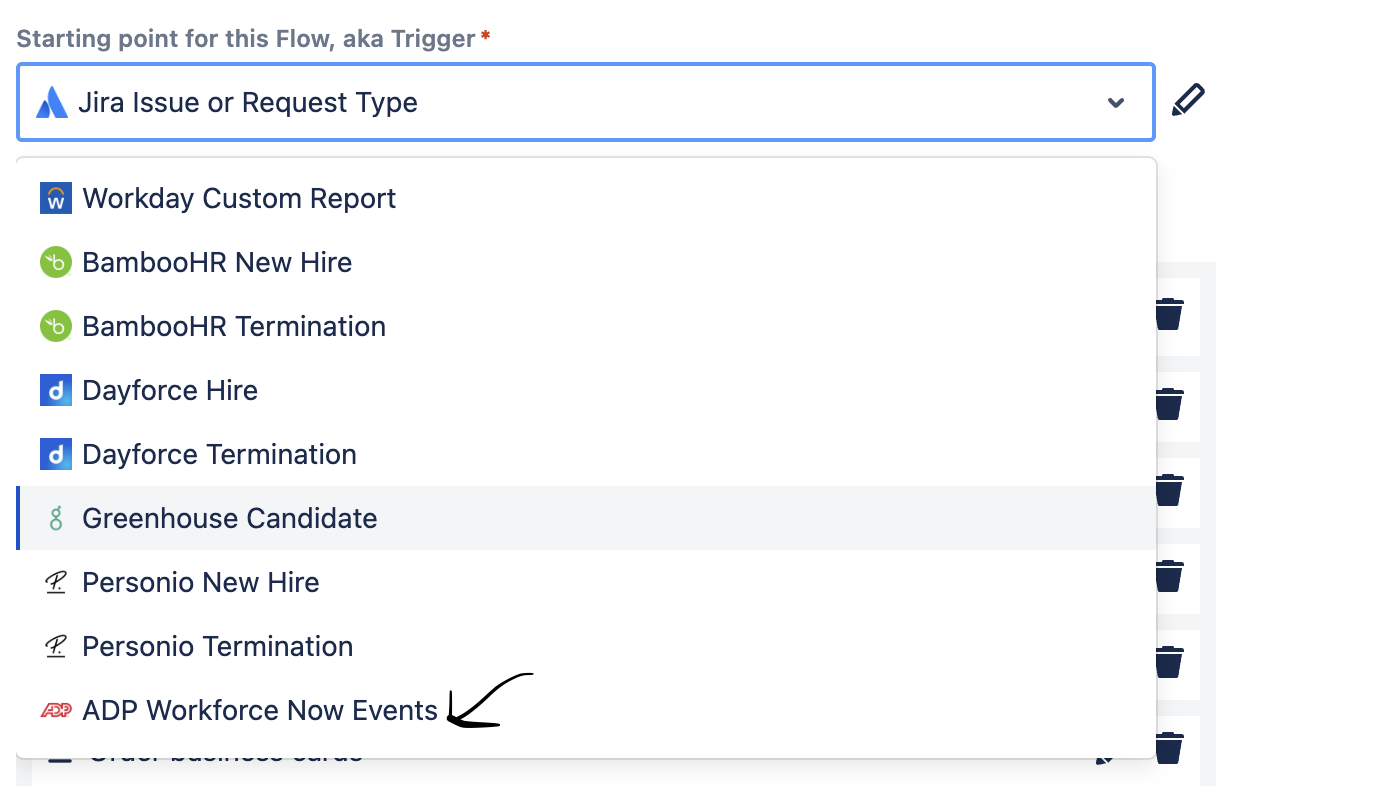Click the pencil edit icon beside trigger field

pyautogui.click(x=1188, y=101)
